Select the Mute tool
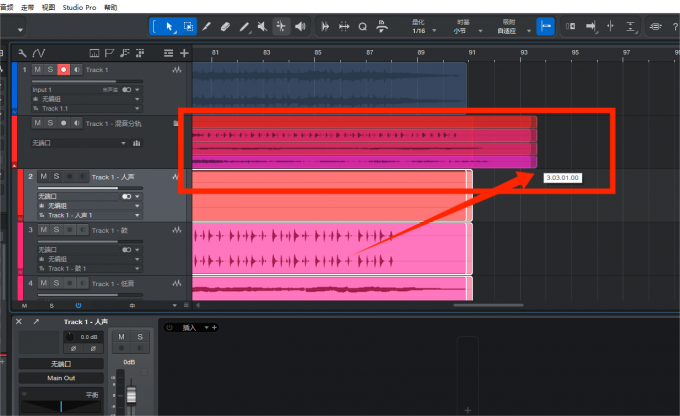680x416 pixels. [x=262, y=26]
